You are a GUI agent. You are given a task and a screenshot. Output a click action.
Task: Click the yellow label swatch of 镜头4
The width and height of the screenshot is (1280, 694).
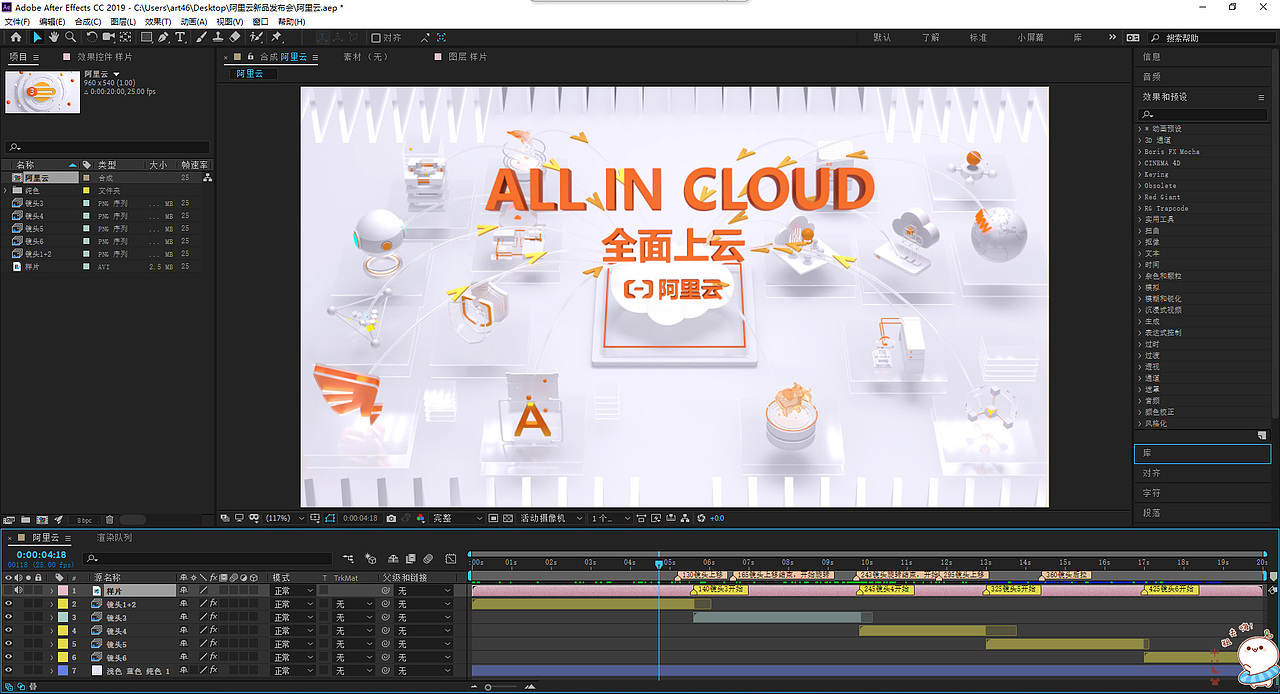tap(62, 631)
